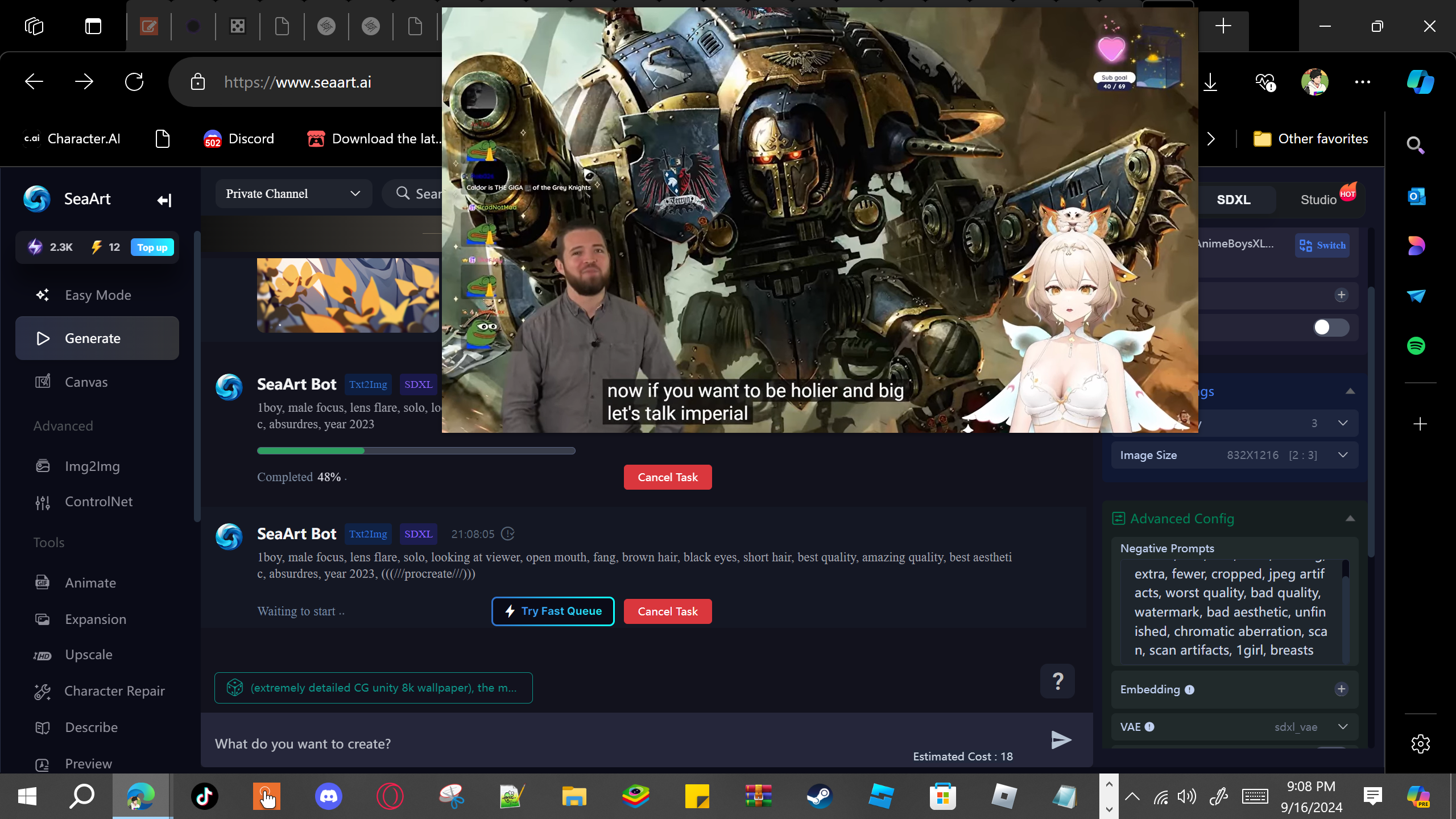Open Other favorites folder
The image size is (1456, 819).
pyautogui.click(x=1311, y=139)
